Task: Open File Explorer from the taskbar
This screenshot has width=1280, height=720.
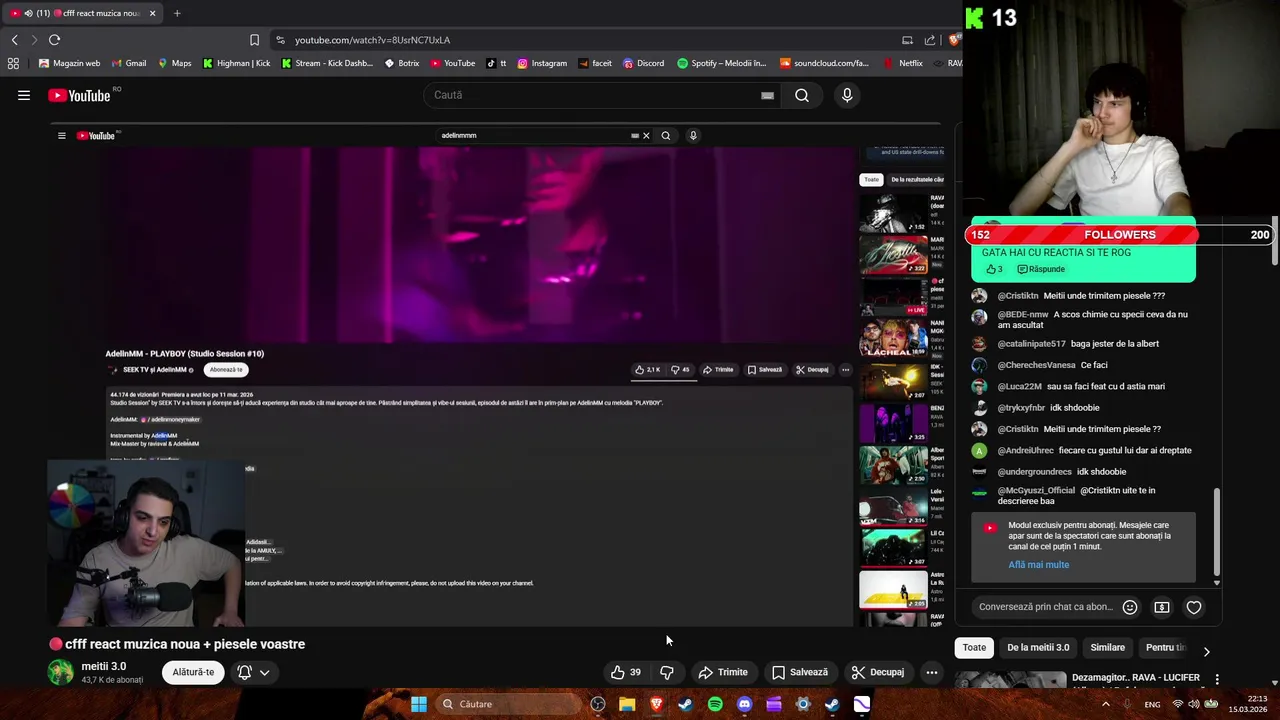Action: [627, 704]
